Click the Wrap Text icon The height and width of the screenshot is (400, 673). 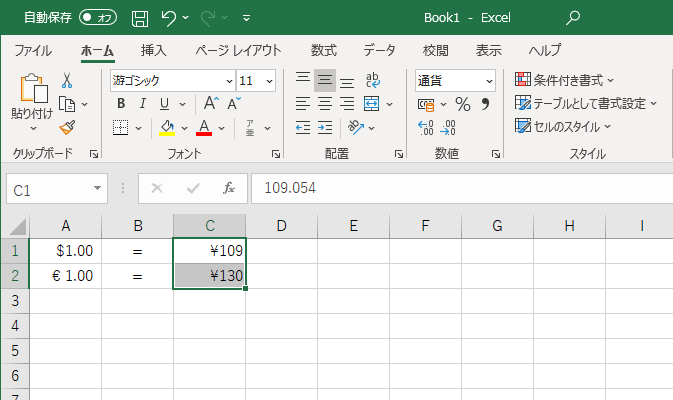(372, 80)
